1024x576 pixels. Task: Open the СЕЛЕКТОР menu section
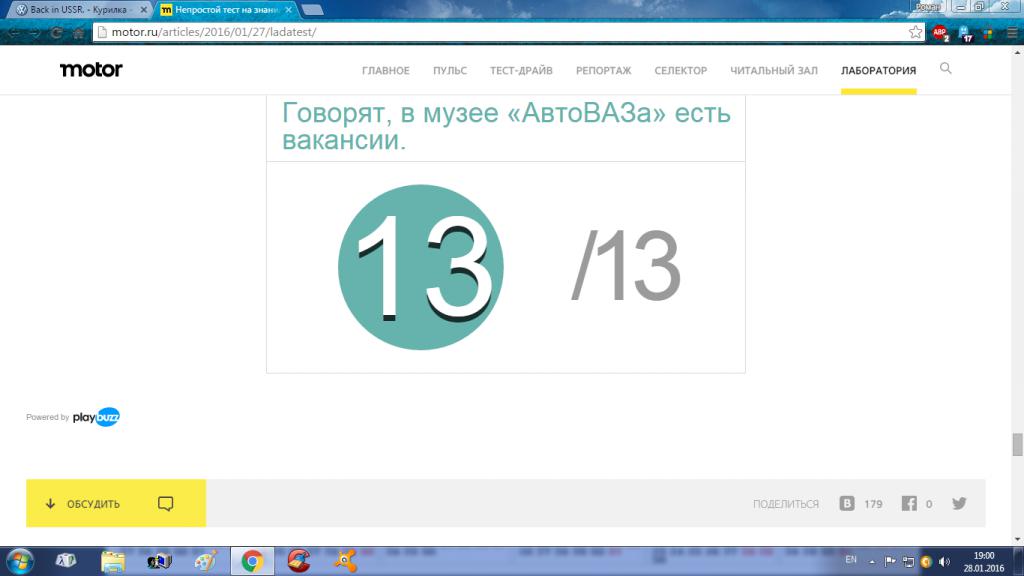coord(680,71)
